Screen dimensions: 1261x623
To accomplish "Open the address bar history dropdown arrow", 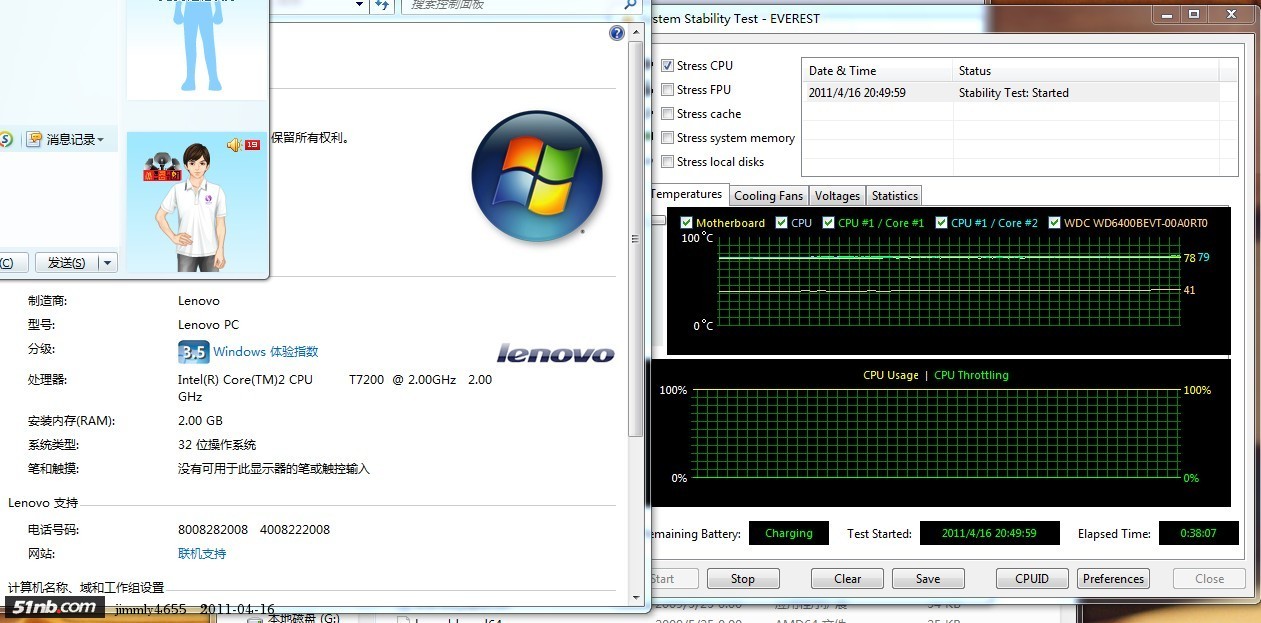I will tap(360, 6).
